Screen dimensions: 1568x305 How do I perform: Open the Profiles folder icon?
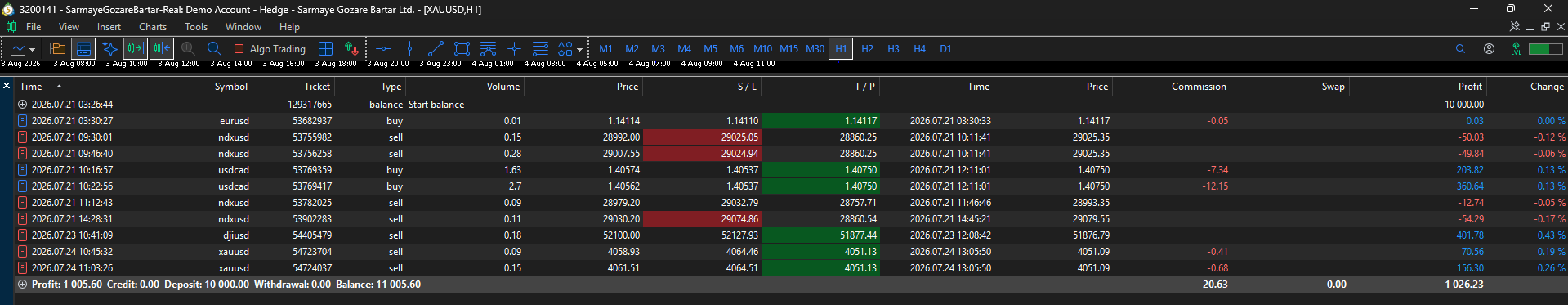click(57, 49)
